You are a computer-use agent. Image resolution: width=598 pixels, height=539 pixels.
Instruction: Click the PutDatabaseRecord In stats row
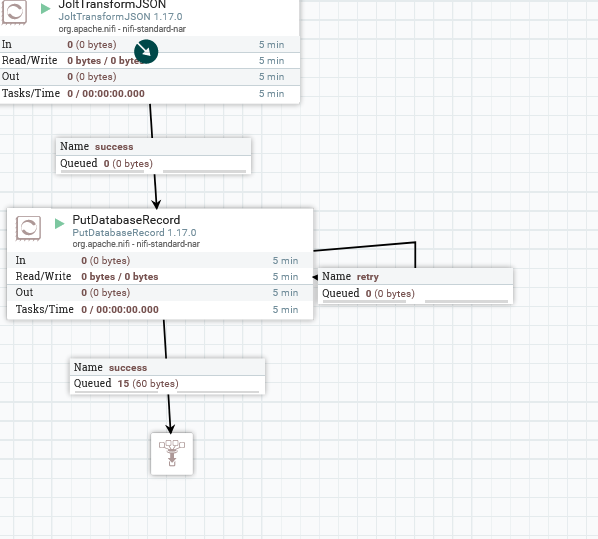(160, 261)
